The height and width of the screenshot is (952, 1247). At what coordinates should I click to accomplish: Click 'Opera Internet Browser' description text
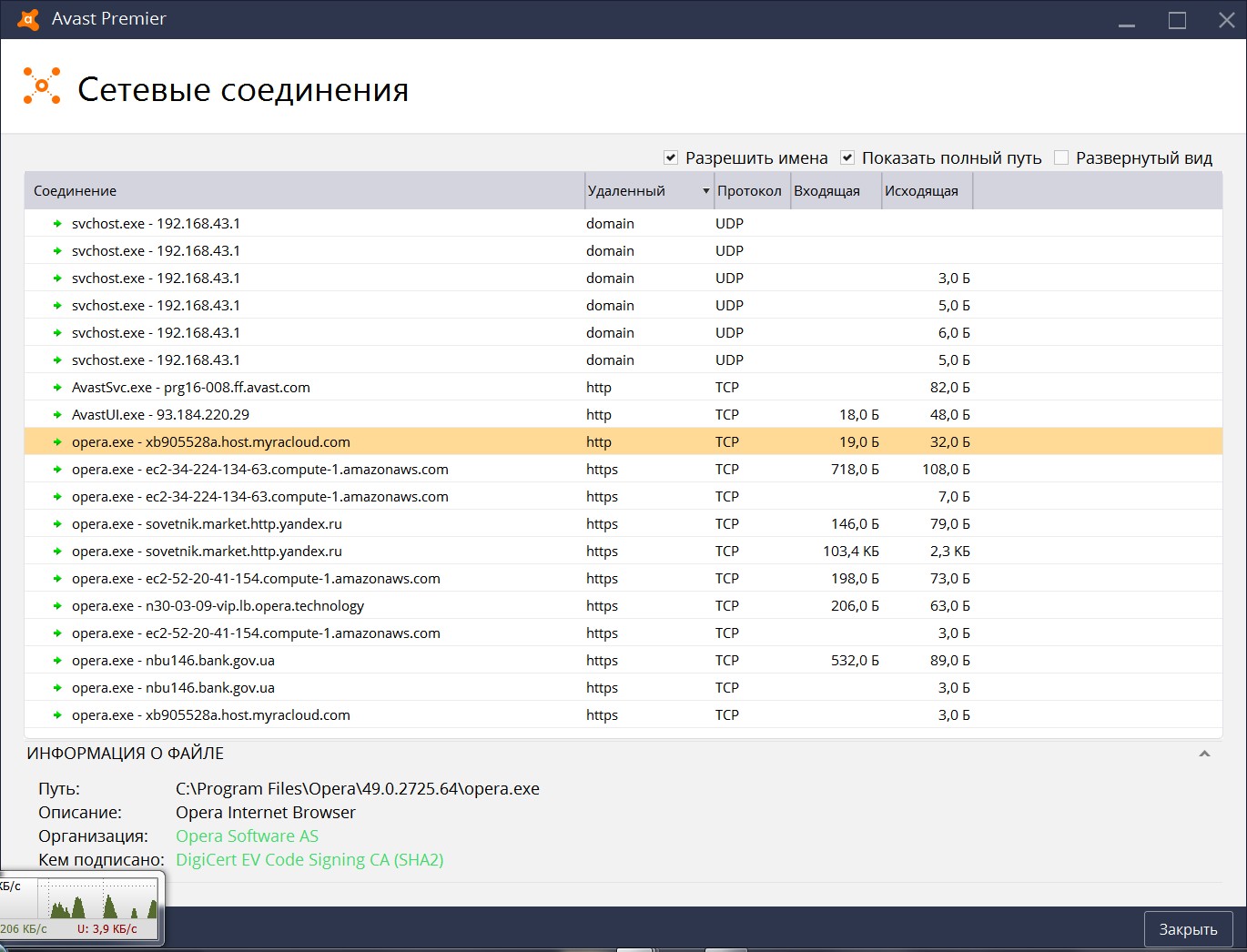coord(266,813)
